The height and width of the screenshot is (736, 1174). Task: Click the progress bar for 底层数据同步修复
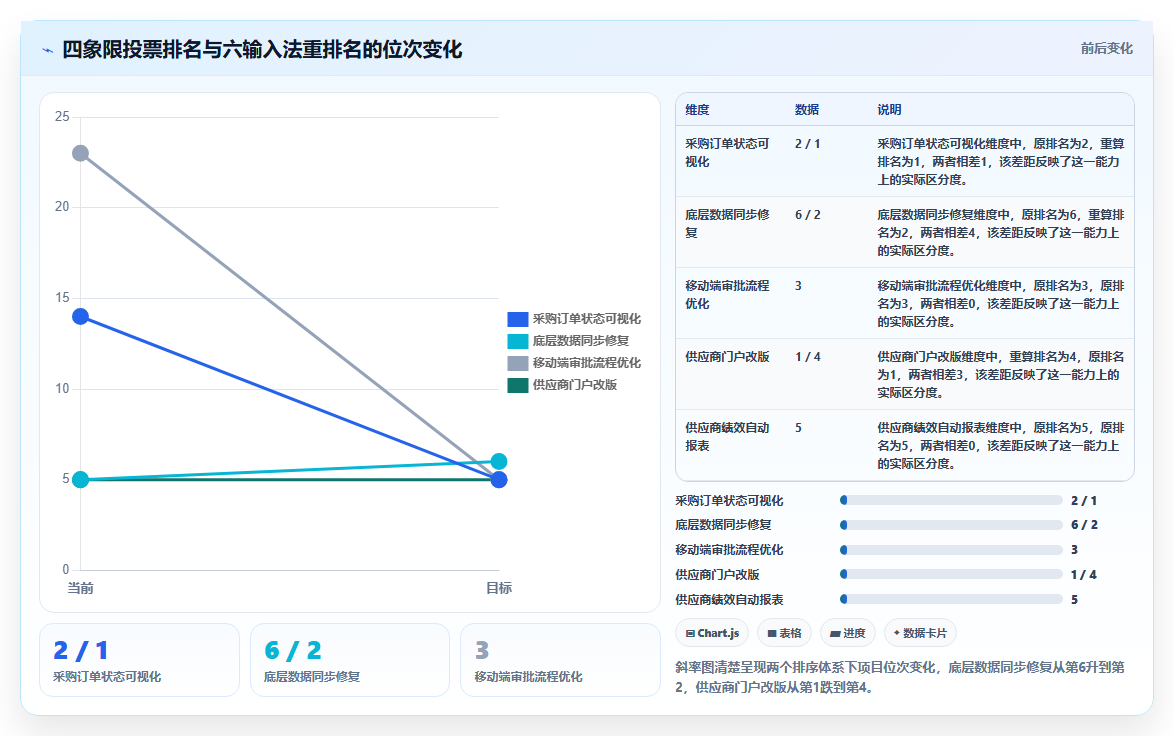952,525
